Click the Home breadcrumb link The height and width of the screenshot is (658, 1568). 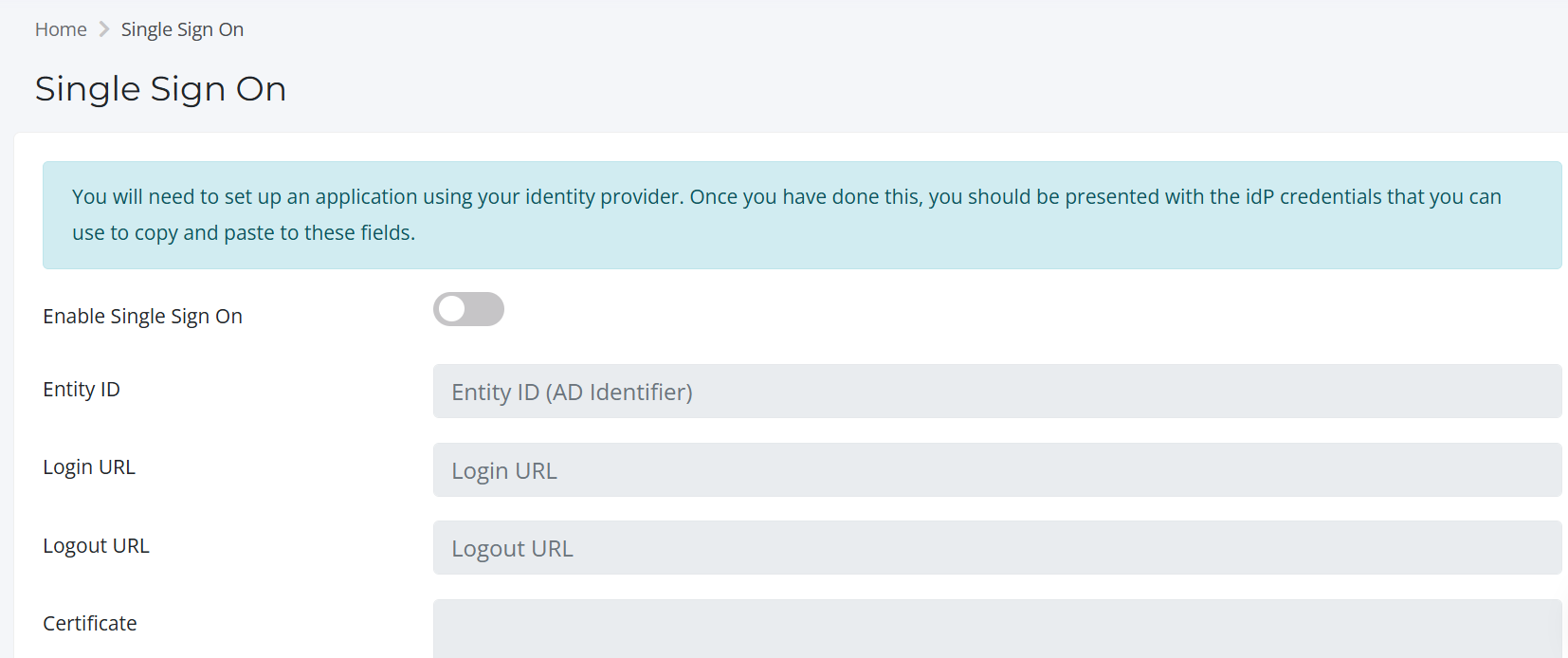61,29
